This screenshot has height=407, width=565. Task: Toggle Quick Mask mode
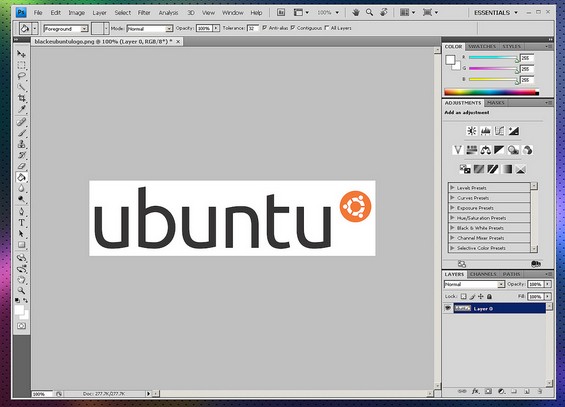pyautogui.click(x=21, y=326)
